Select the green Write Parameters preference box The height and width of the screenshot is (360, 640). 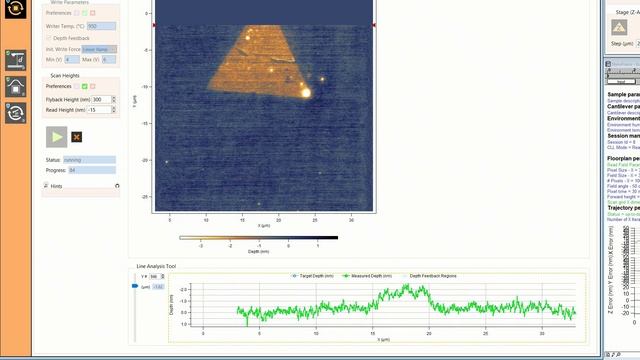tap(84, 13)
